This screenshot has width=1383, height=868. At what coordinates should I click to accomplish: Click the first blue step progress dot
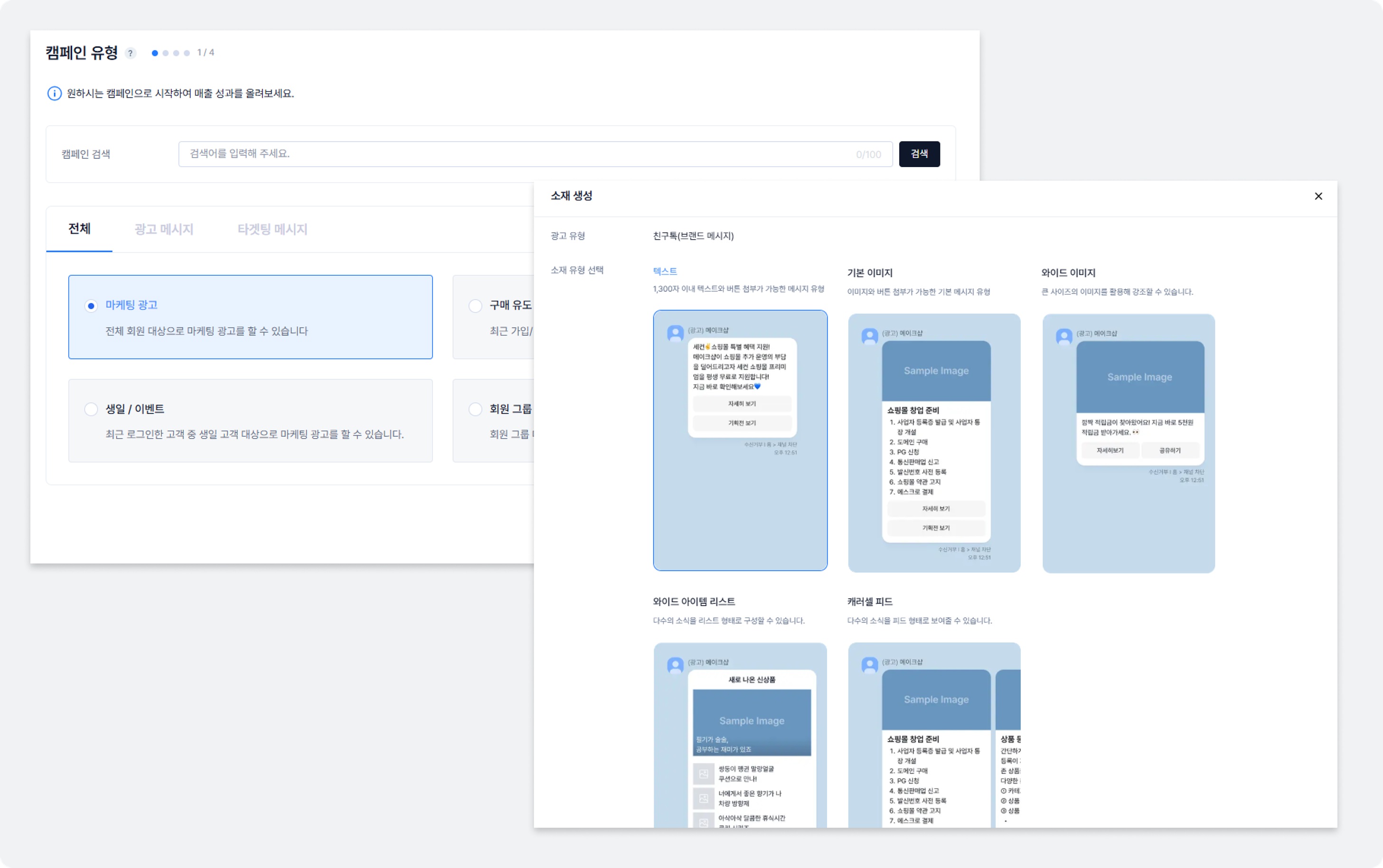155,53
